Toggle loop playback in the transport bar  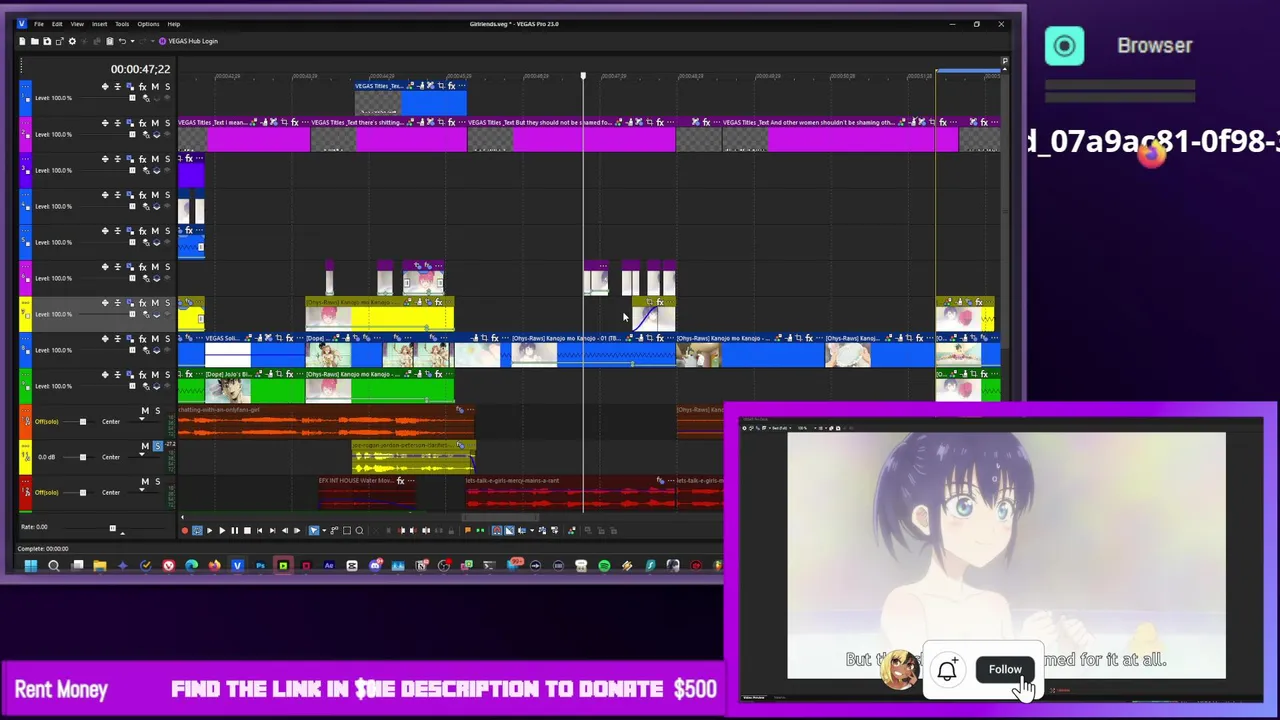coord(197,531)
